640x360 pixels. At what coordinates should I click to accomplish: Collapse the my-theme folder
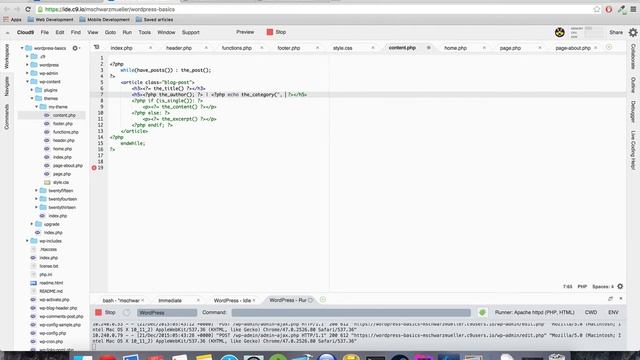point(36,107)
